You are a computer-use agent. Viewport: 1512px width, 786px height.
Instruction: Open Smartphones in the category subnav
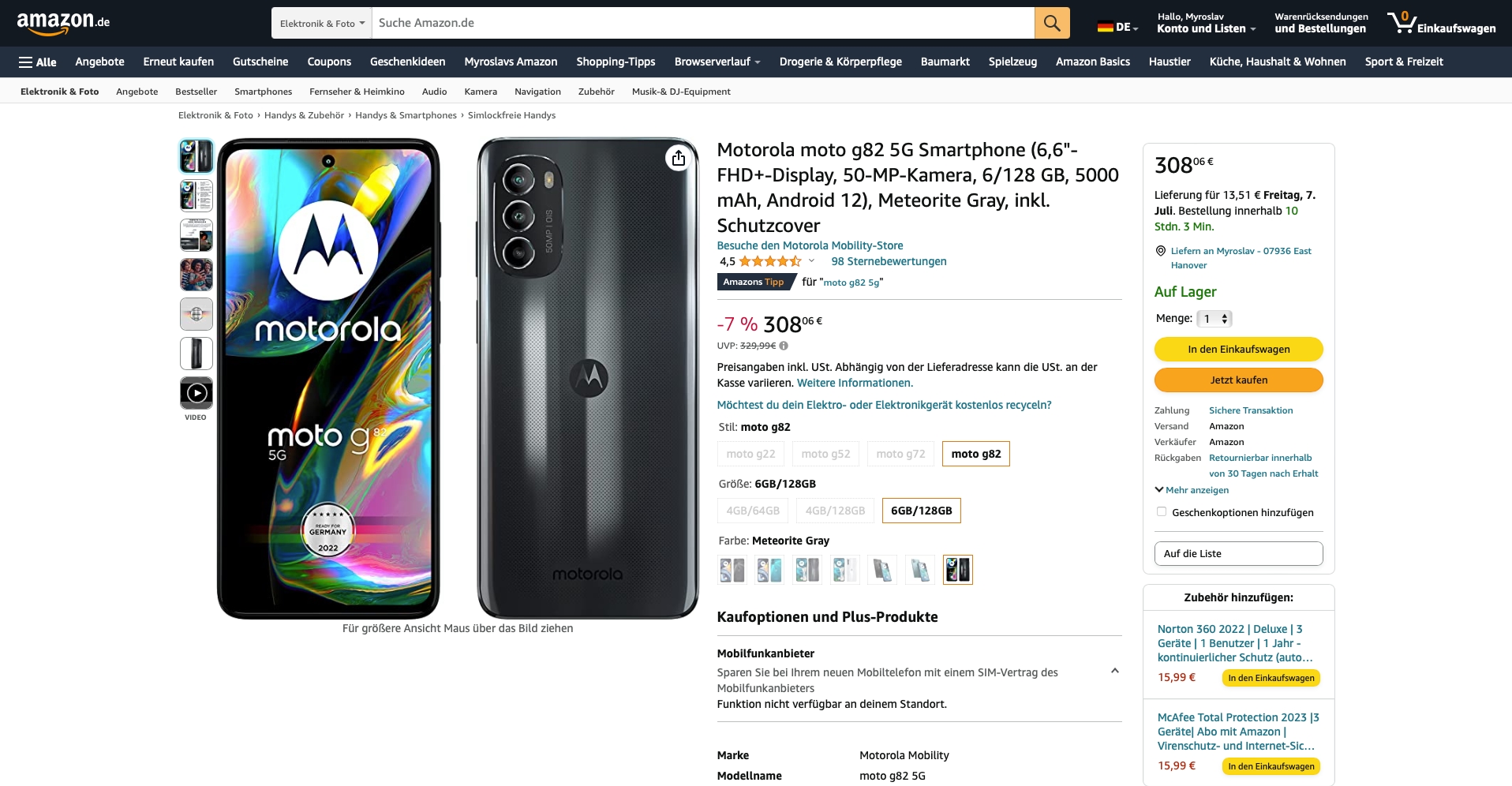coord(263,92)
